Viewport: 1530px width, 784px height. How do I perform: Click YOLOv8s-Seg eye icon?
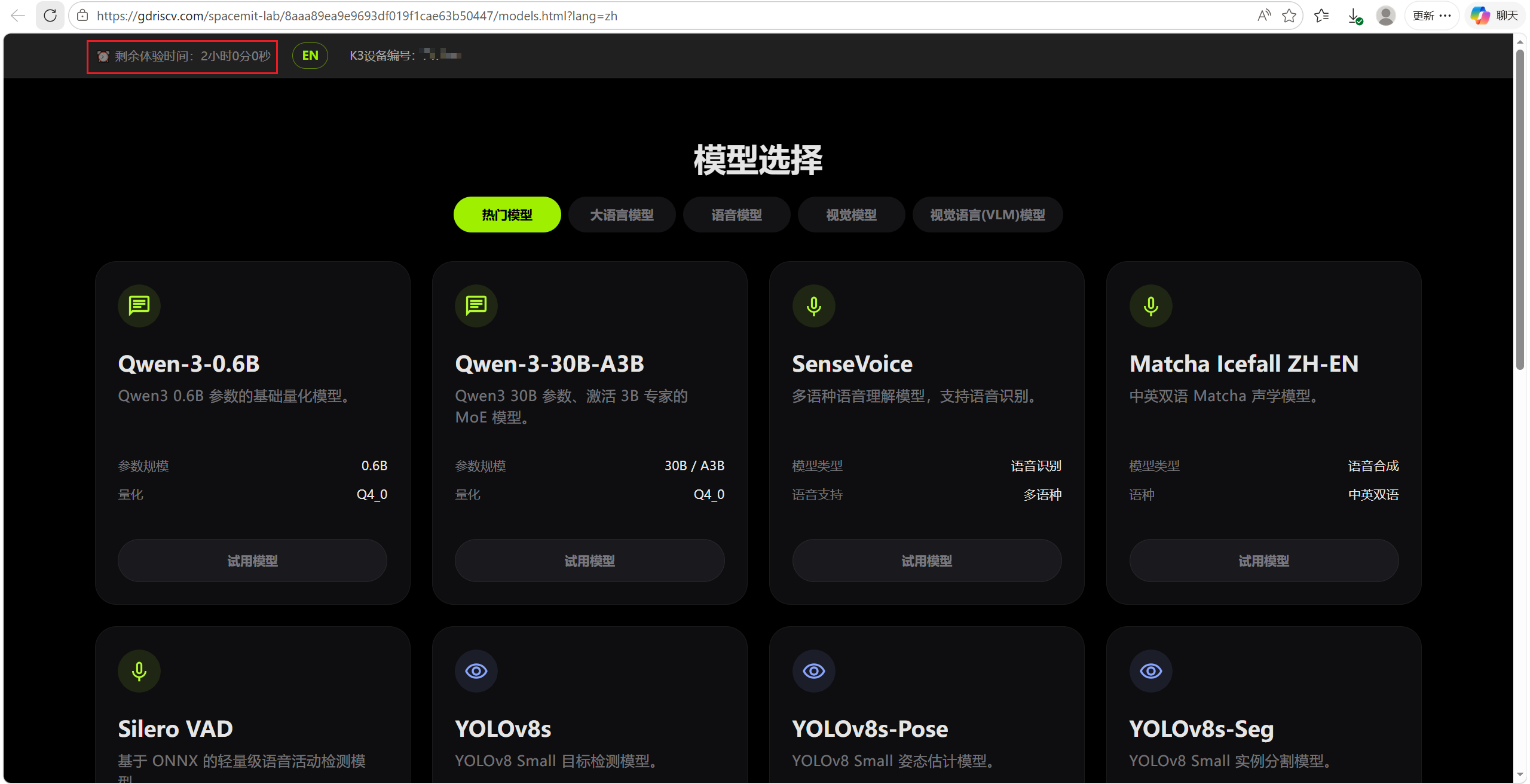click(1151, 671)
